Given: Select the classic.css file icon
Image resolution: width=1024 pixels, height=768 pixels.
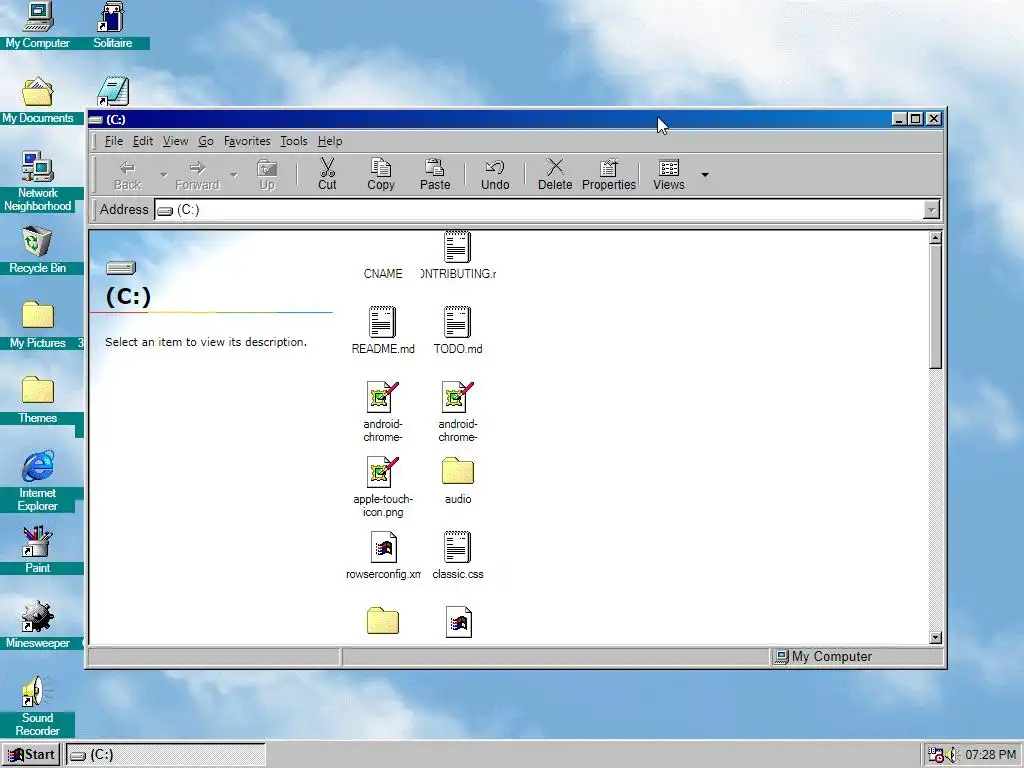Looking at the screenshot, I should coord(457,547).
